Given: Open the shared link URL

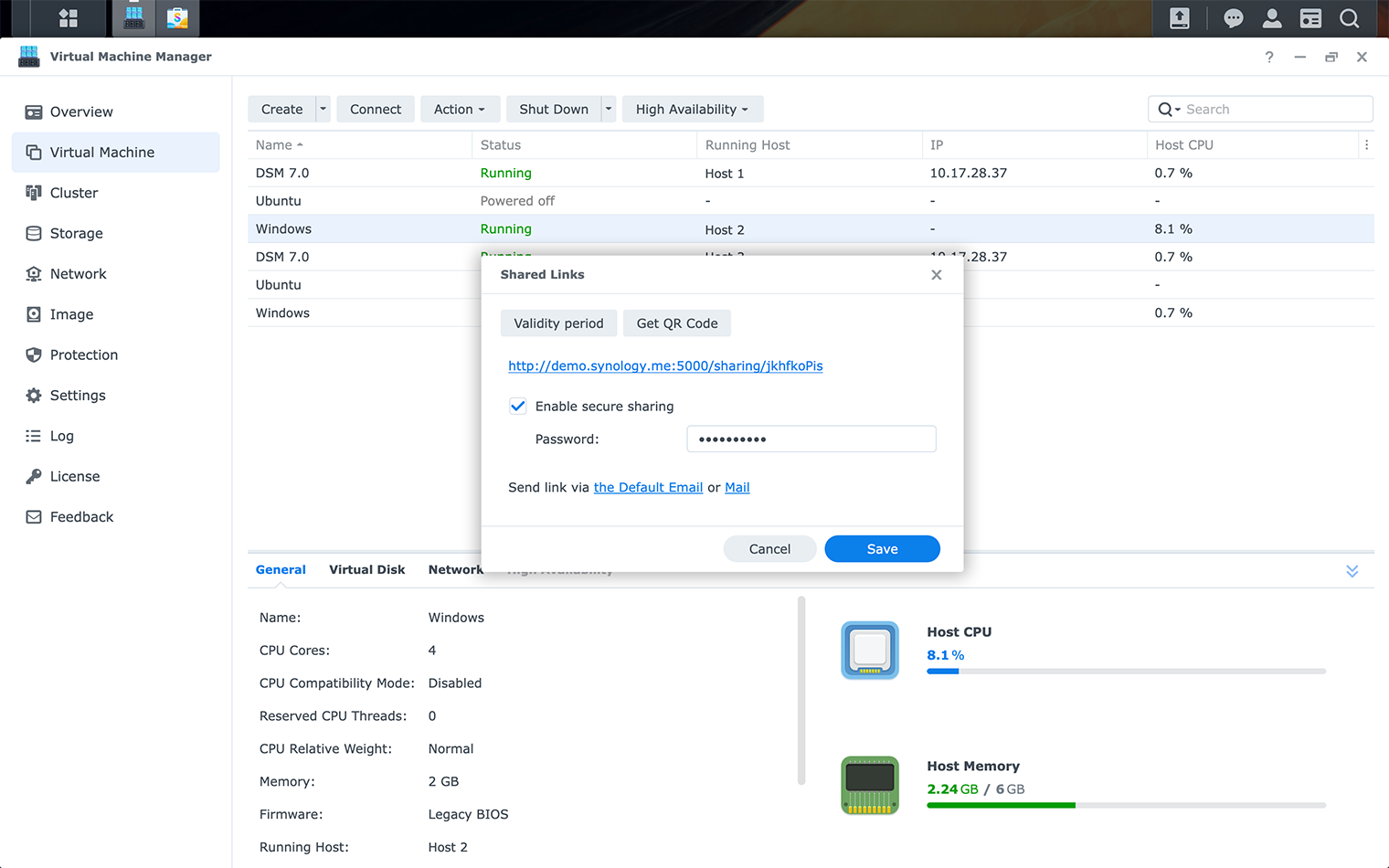Looking at the screenshot, I should coord(665,365).
